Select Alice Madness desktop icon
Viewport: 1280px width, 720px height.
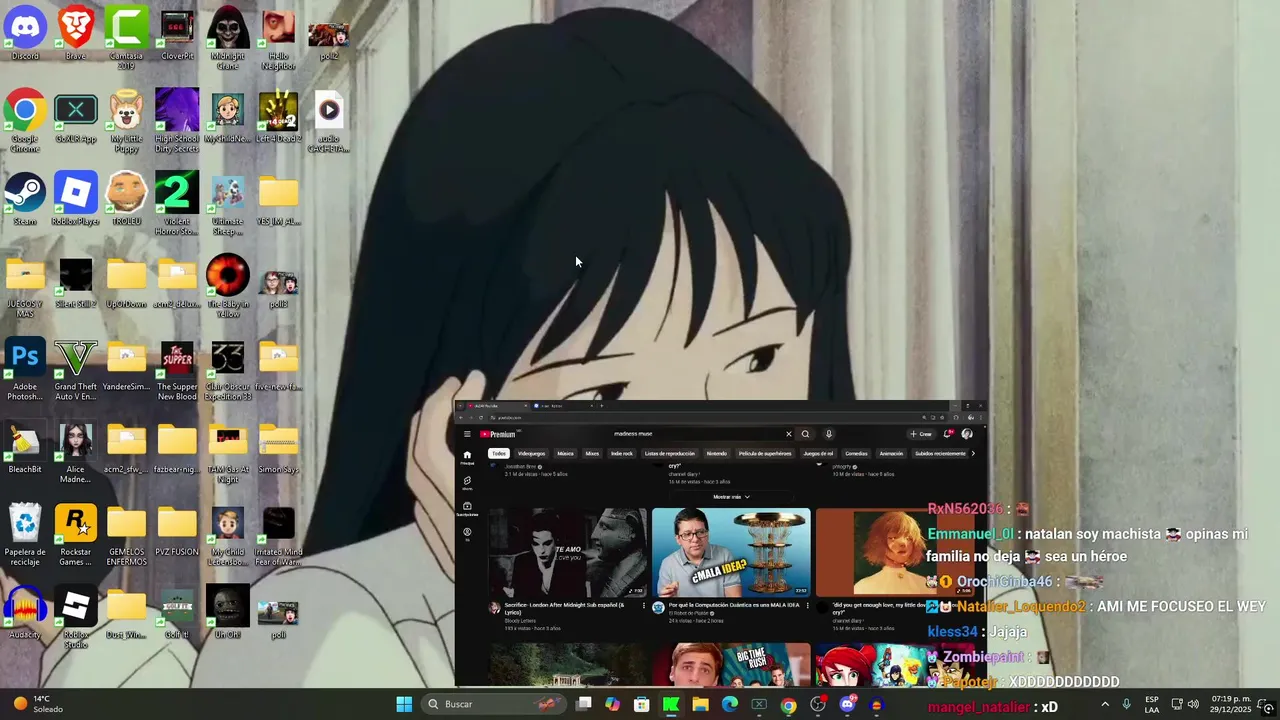[76, 453]
